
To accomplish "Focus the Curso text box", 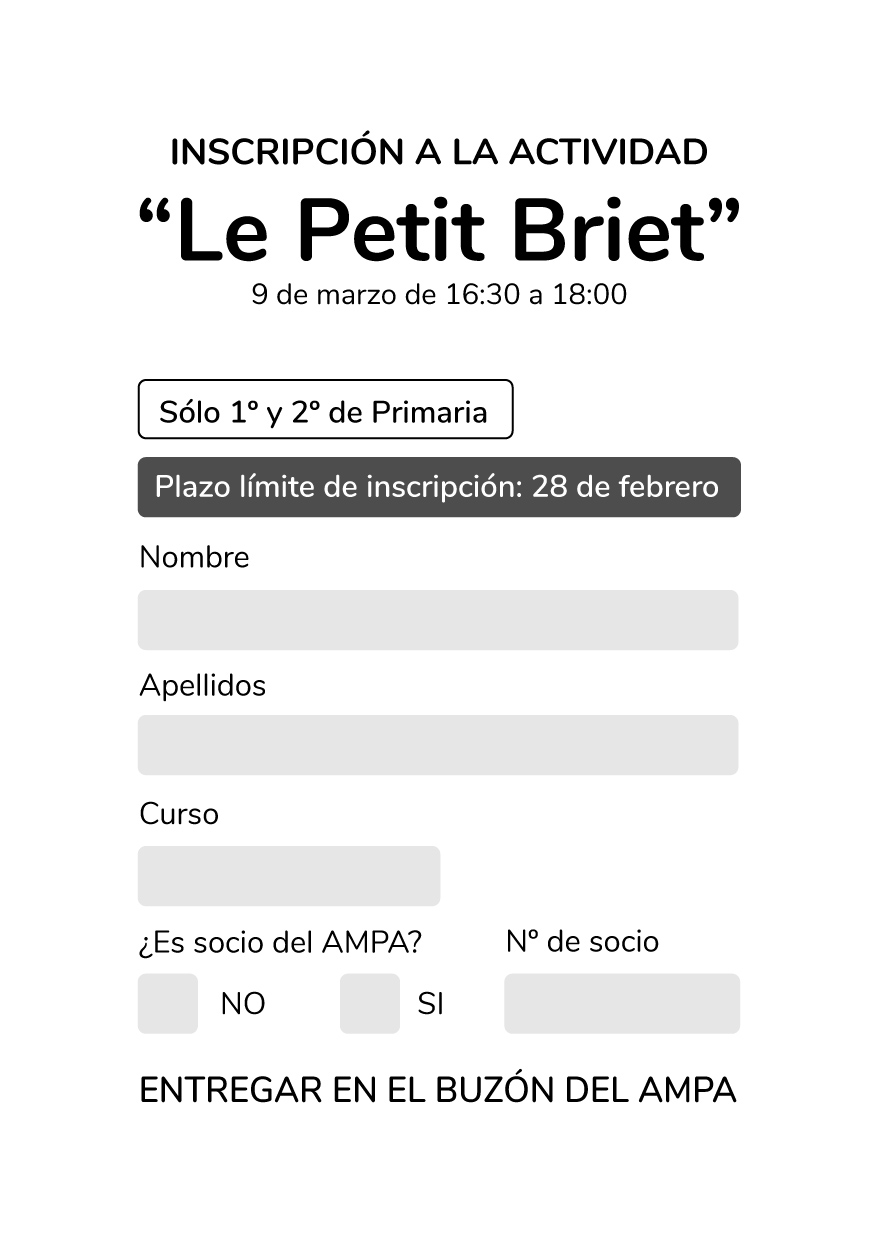I will [289, 876].
